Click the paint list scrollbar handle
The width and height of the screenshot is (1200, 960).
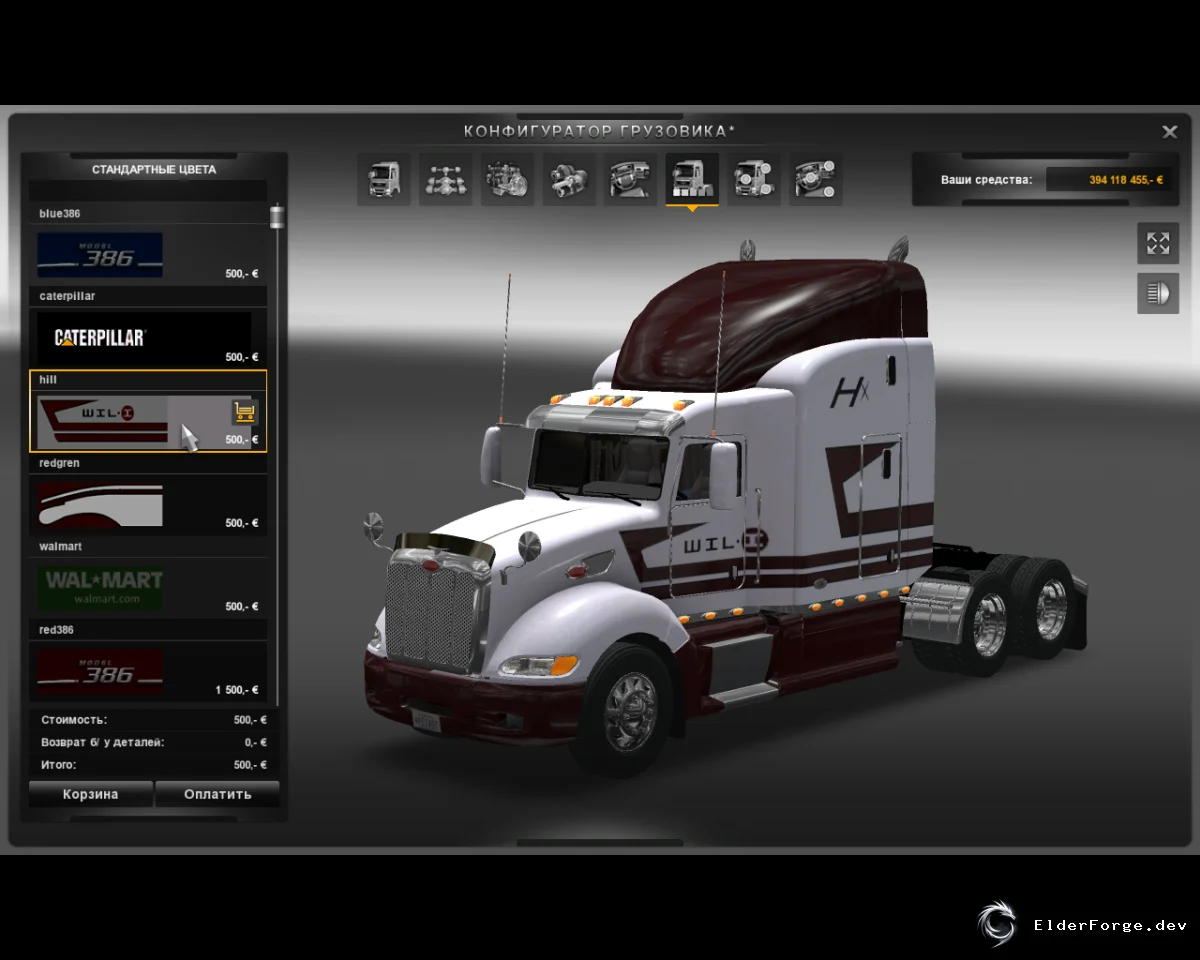[x=277, y=216]
